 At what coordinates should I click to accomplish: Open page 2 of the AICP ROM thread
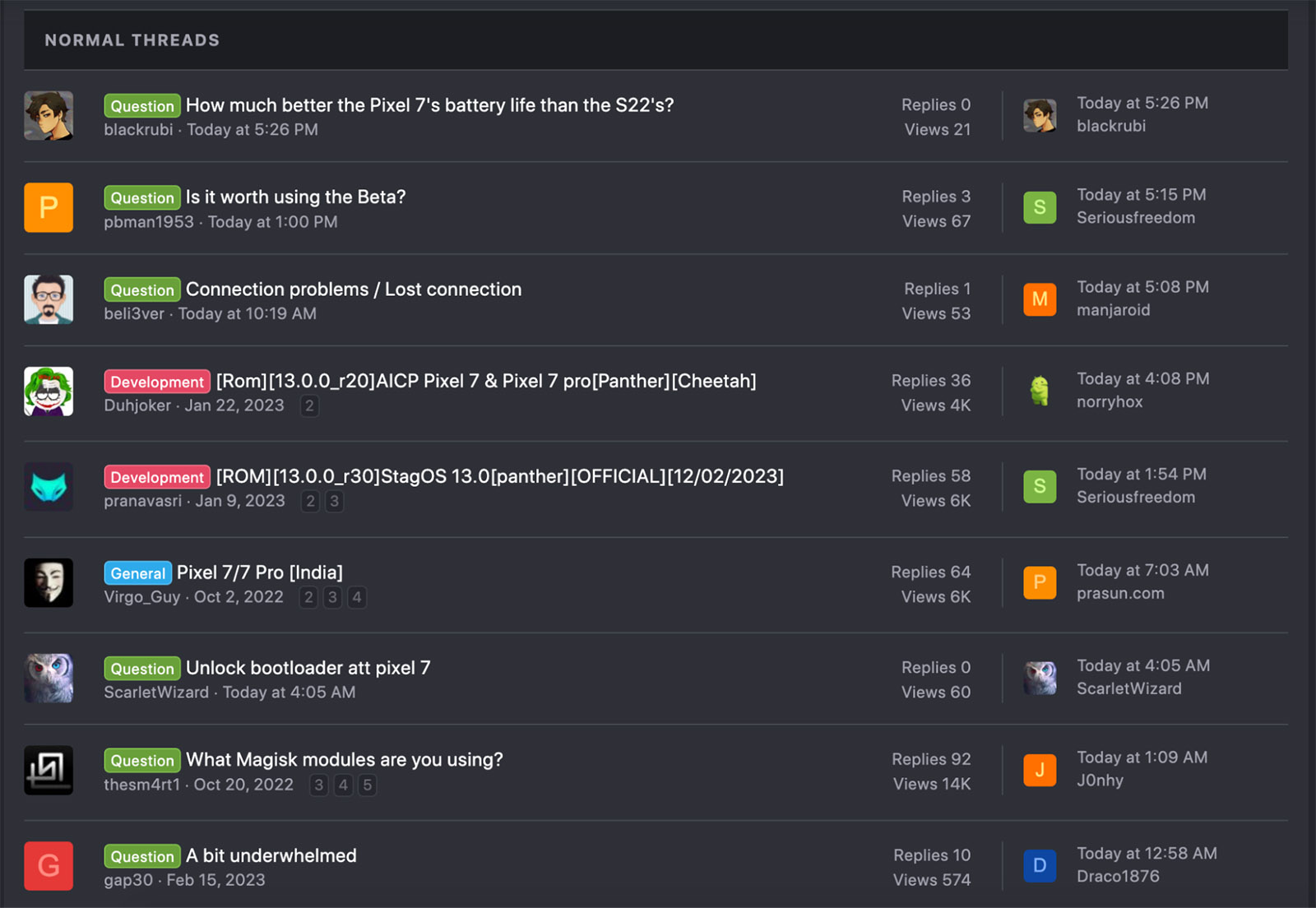tap(309, 406)
